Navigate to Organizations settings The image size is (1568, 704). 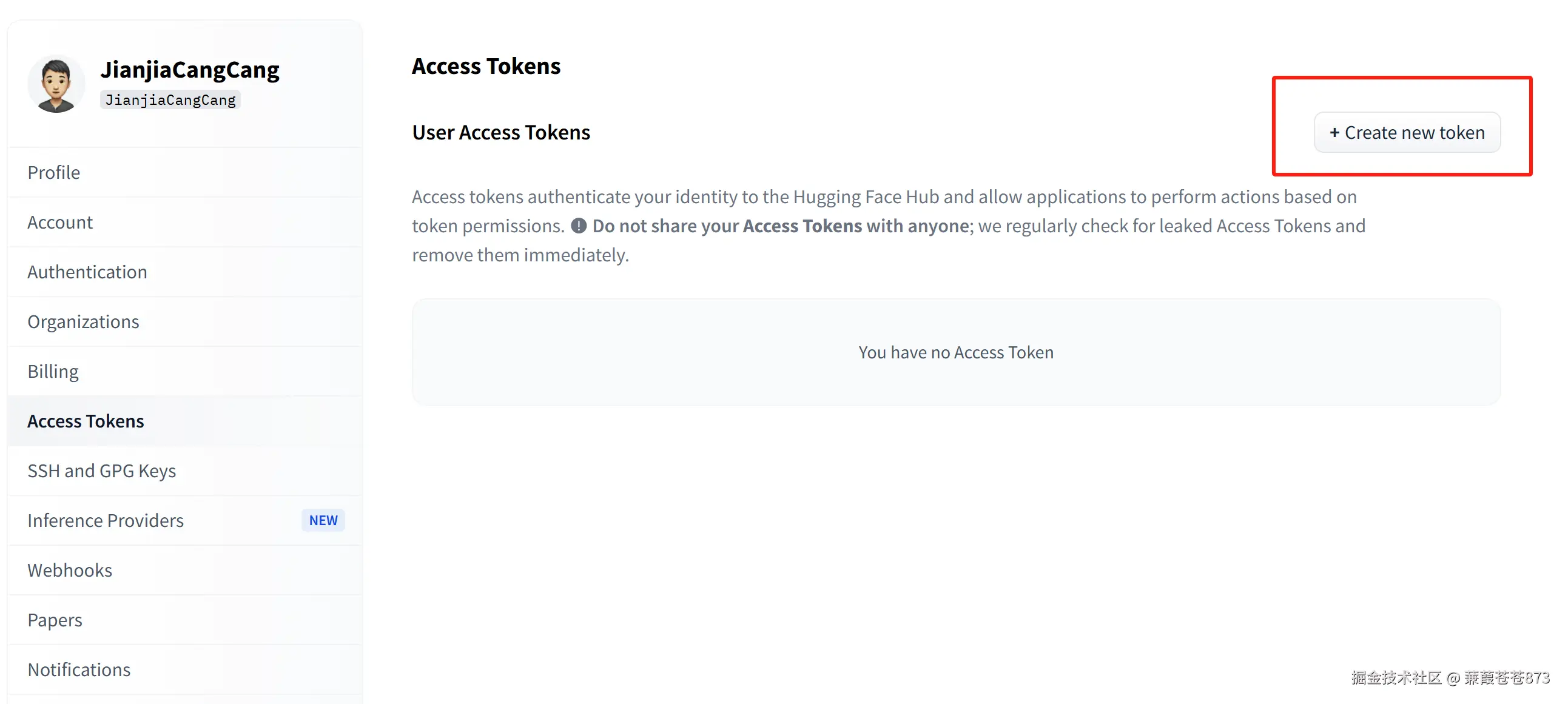82,322
